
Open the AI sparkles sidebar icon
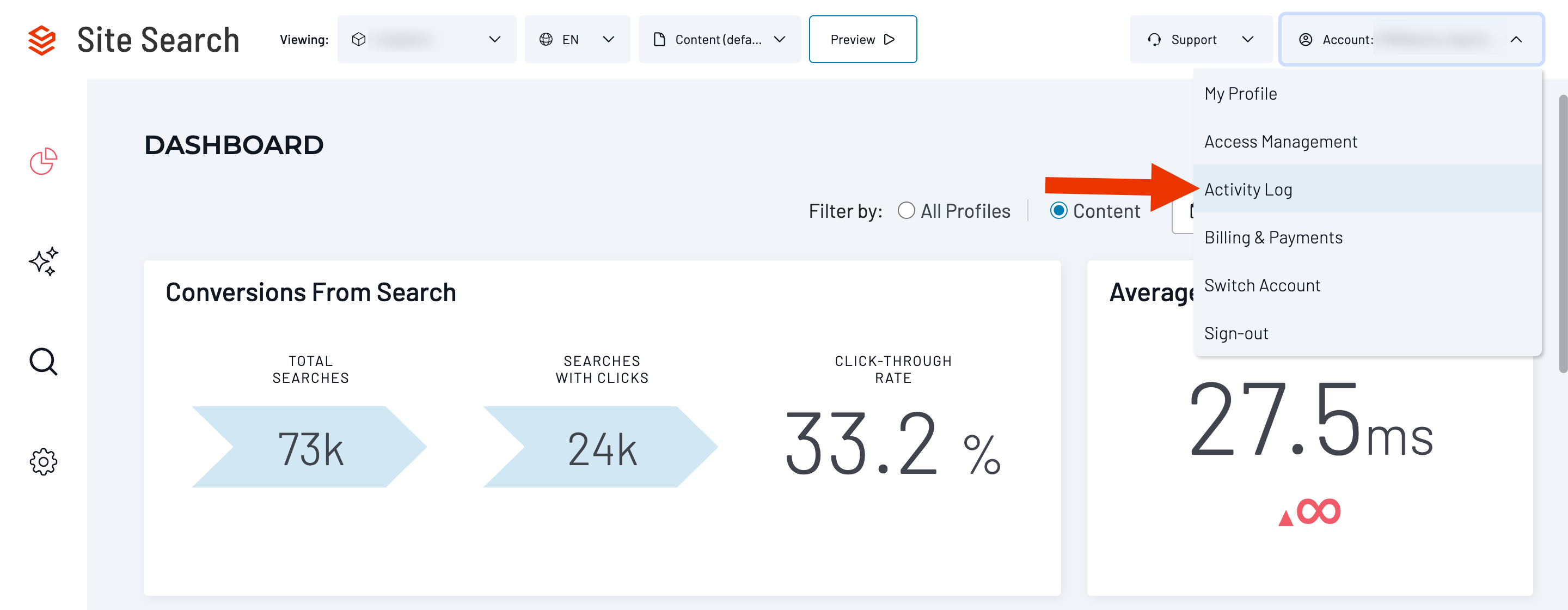pos(43,261)
